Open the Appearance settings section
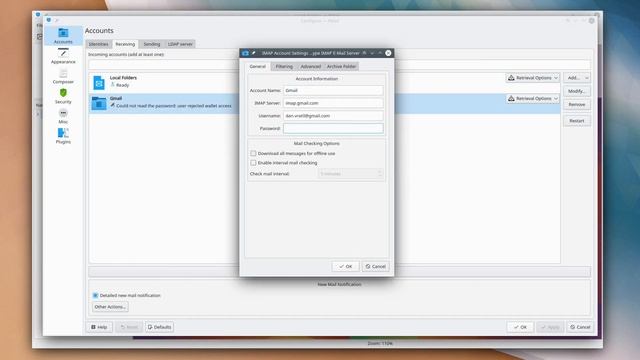 point(63,56)
